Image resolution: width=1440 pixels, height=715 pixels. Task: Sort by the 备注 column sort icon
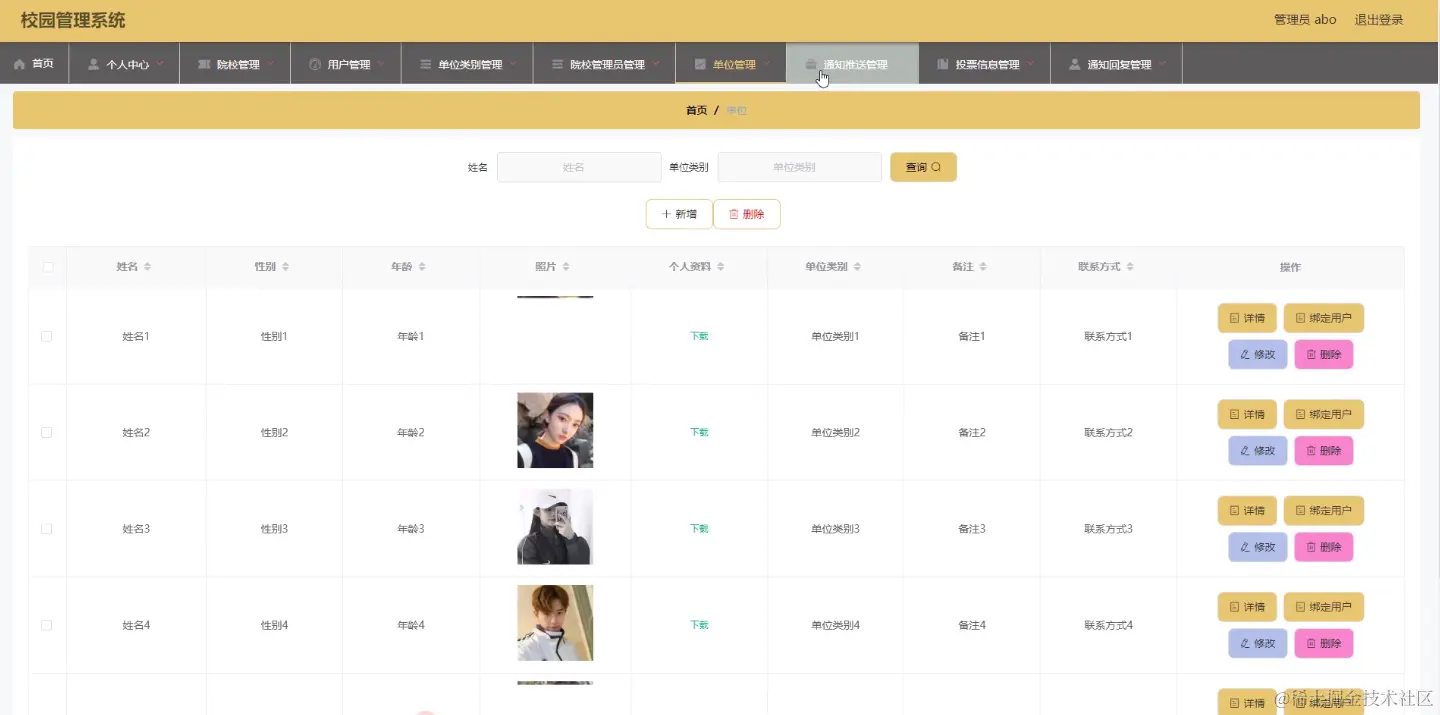[x=983, y=267]
